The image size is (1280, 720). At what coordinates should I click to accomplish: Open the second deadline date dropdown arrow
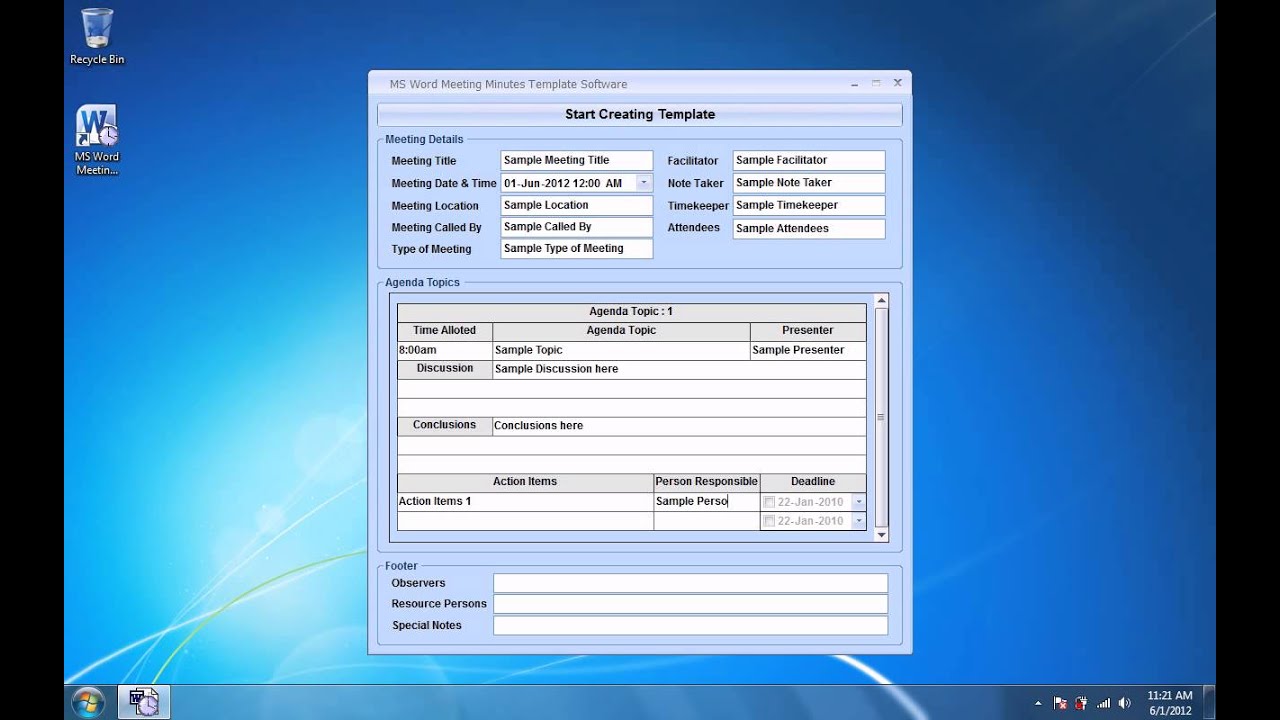[x=858, y=521]
